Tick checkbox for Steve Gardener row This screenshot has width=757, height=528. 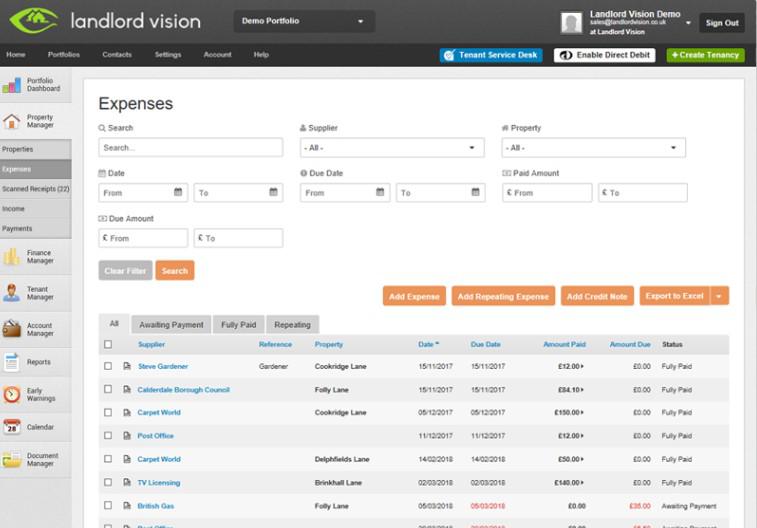(108, 366)
